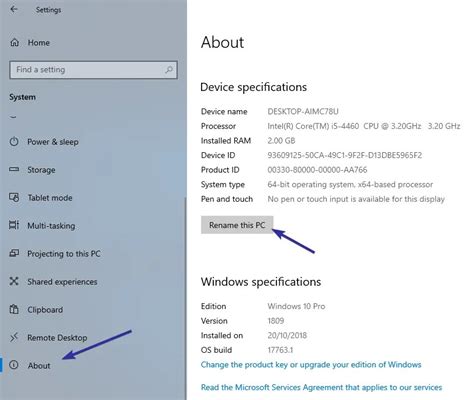Select Remote Desktop in sidebar
The height and width of the screenshot is (400, 474).
pyautogui.click(x=57, y=338)
